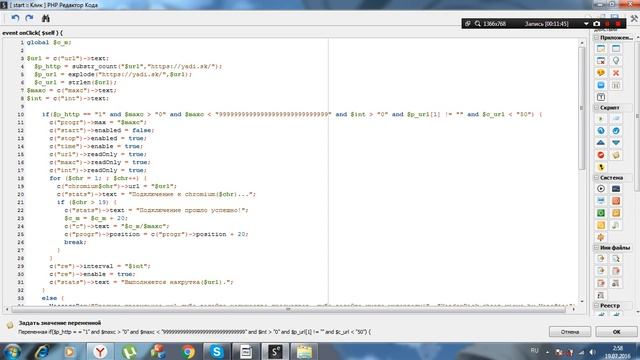Collapse the Скрипт actions group
The height and width of the screenshot is (360, 640).
[596, 108]
